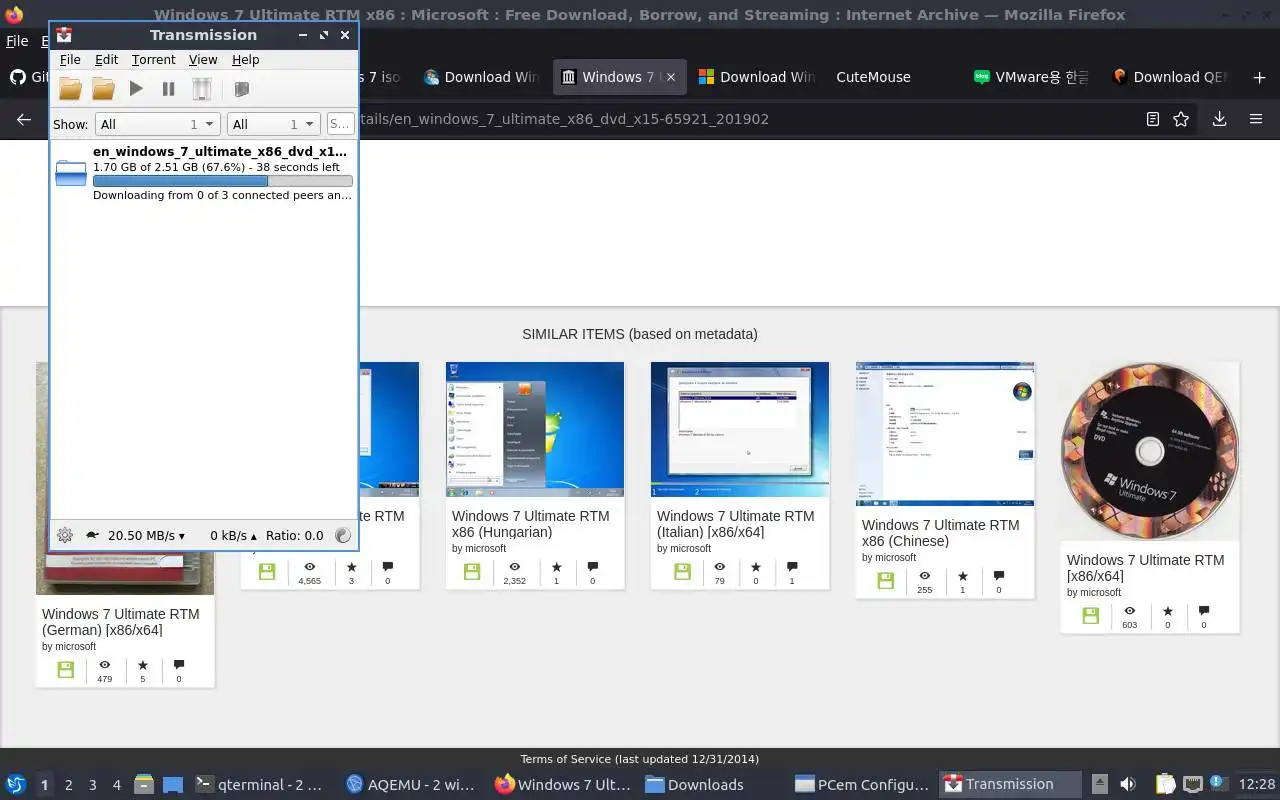The image size is (1280, 800).
Task: Click the network status icon beside Ratio
Action: (342, 535)
